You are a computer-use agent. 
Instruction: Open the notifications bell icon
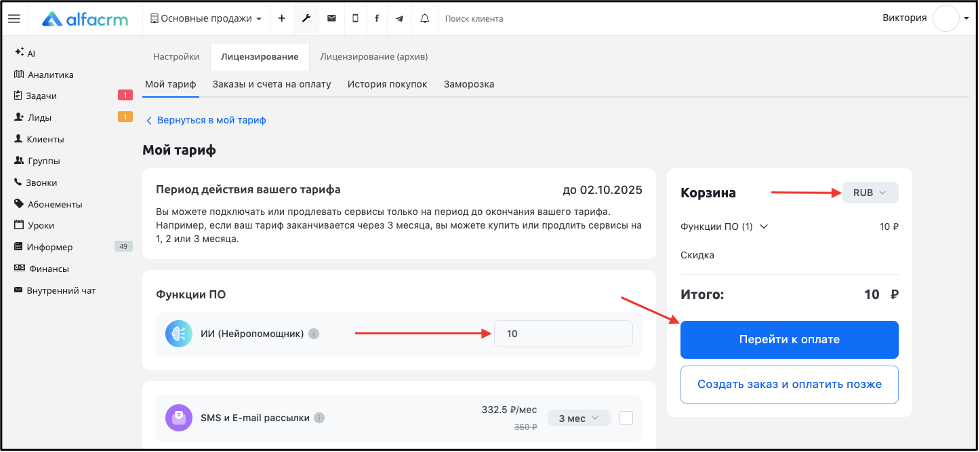click(x=425, y=19)
